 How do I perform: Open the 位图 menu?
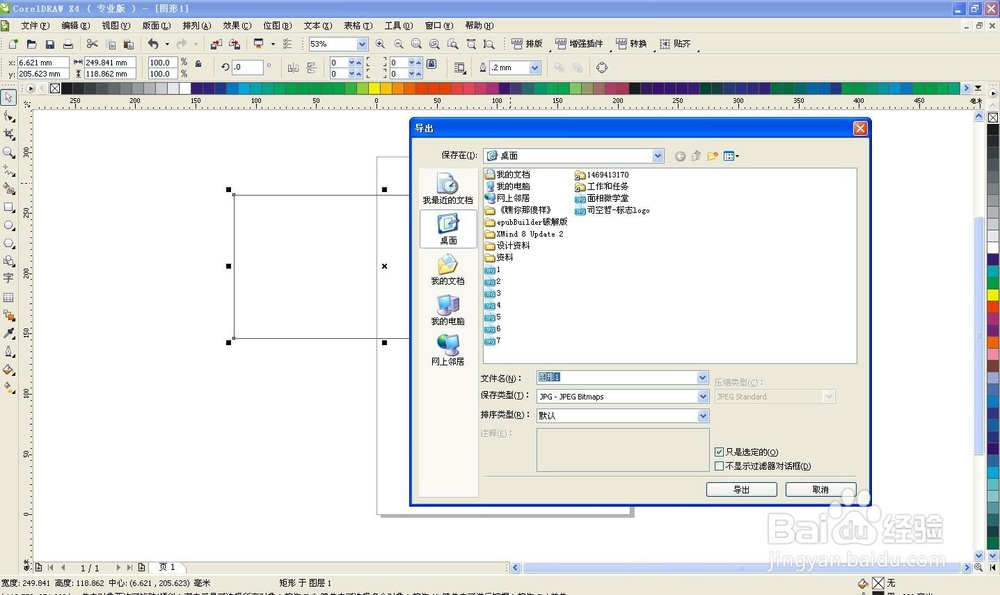[277, 26]
